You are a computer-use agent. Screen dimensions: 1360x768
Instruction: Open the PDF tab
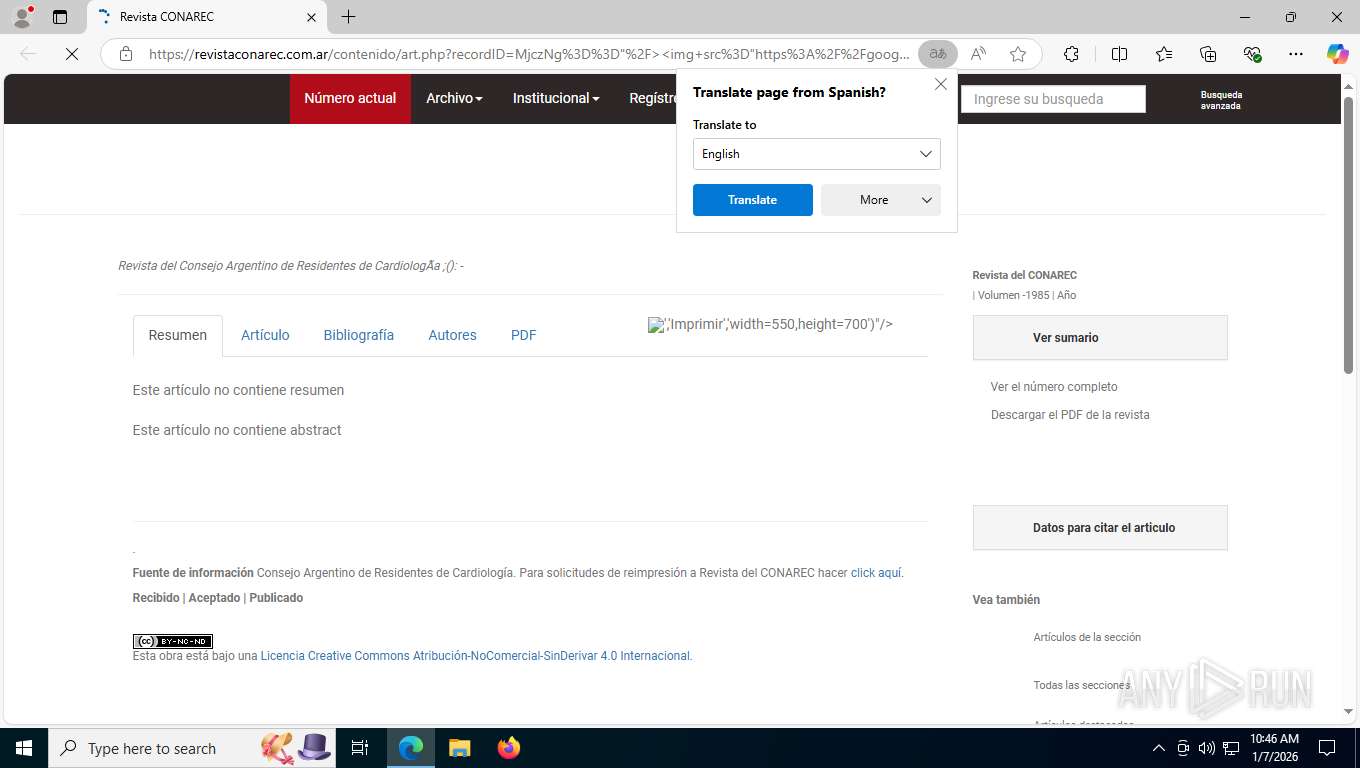[524, 335]
